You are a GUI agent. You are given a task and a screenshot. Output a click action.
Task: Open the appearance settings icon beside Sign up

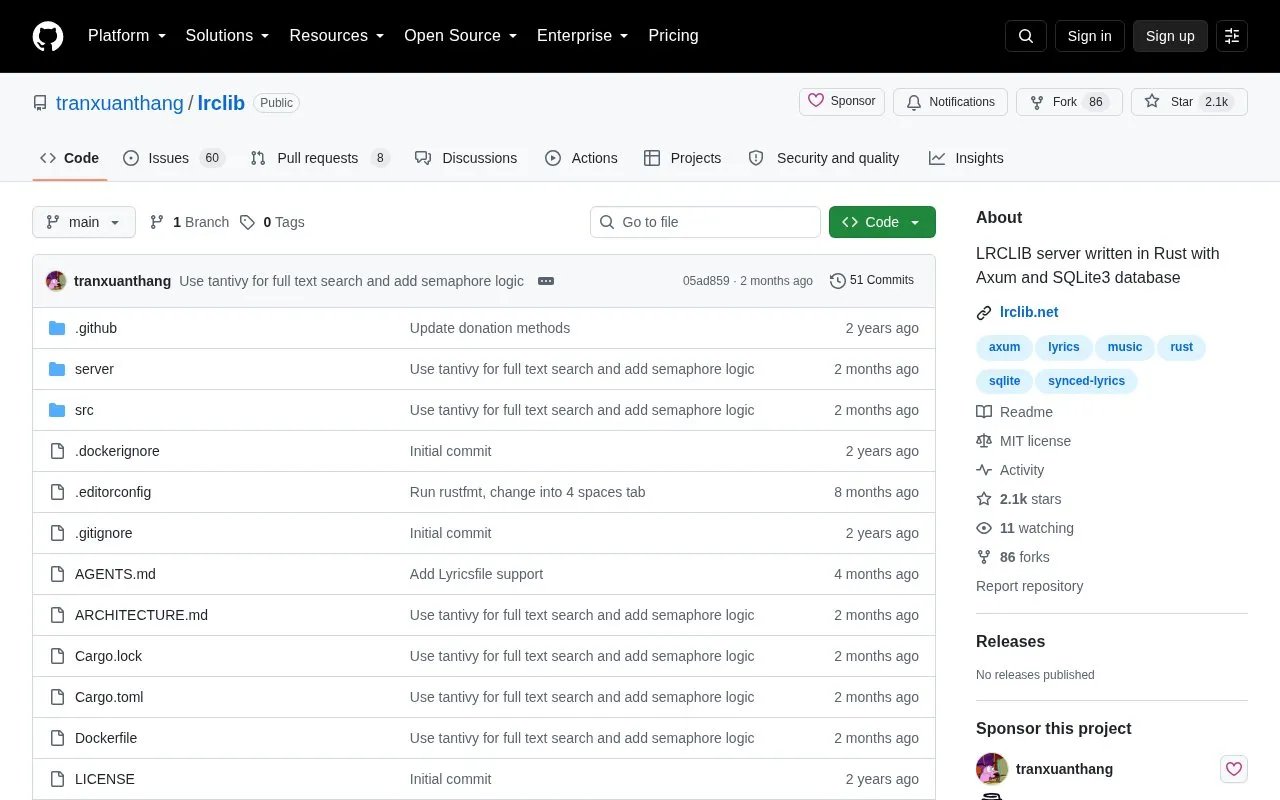point(1232,36)
